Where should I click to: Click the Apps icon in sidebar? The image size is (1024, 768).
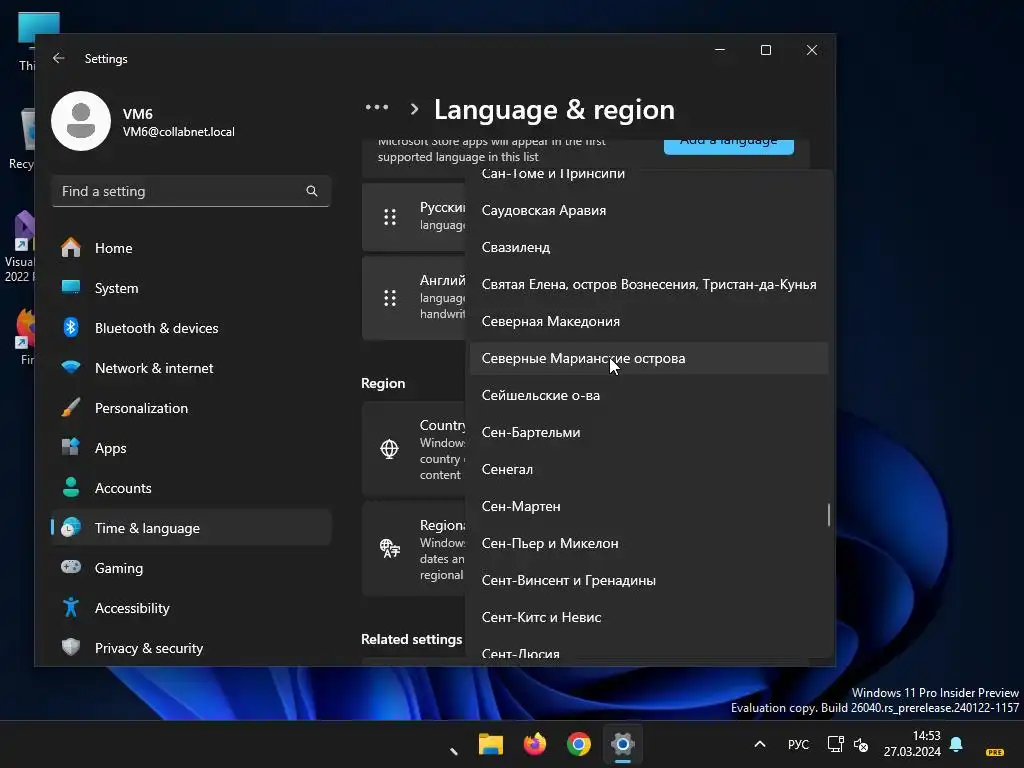point(71,447)
